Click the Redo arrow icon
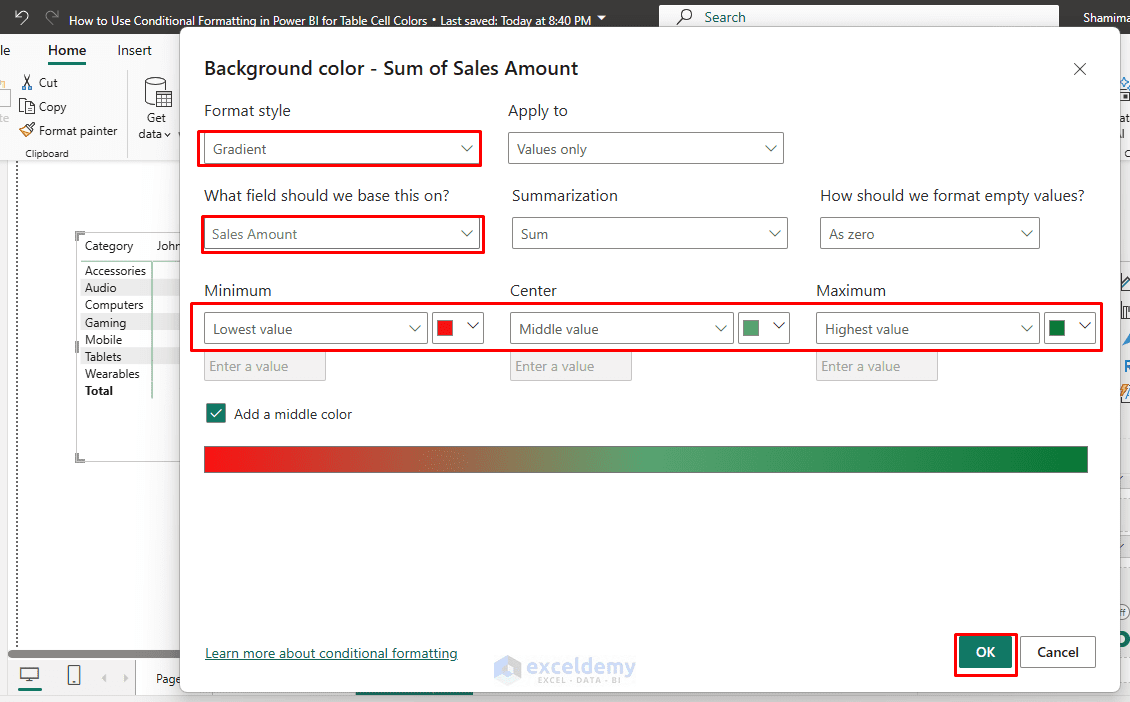Screen dimensions: 1130x702 (x=51, y=17)
